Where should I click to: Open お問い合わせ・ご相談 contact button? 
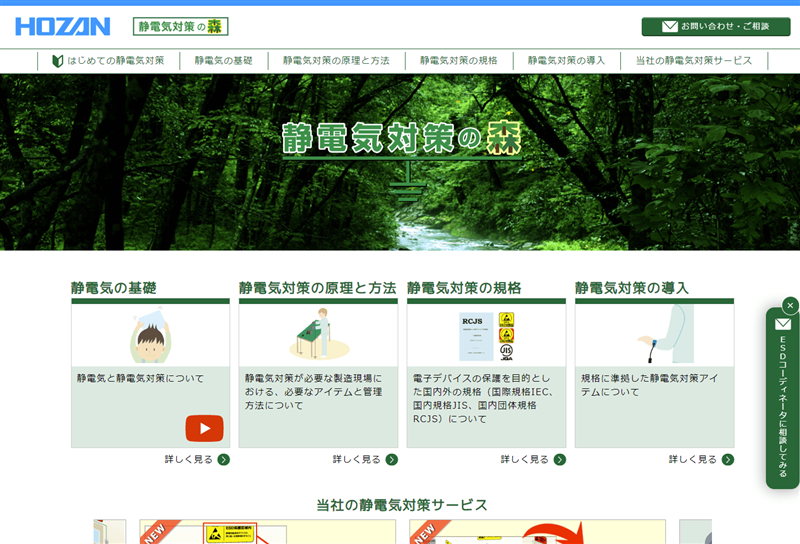(715, 26)
